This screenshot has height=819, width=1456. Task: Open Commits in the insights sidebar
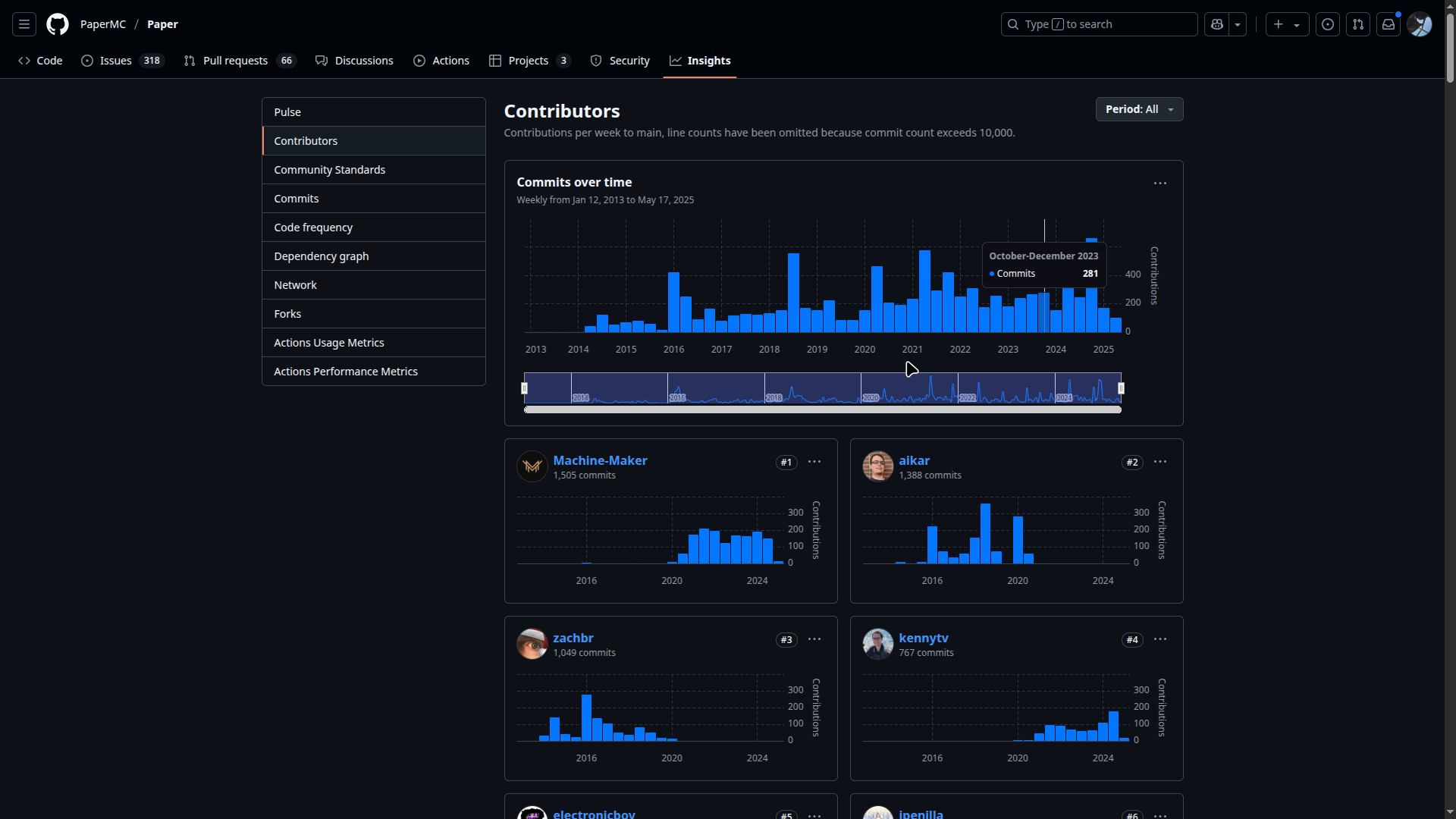[x=374, y=199]
